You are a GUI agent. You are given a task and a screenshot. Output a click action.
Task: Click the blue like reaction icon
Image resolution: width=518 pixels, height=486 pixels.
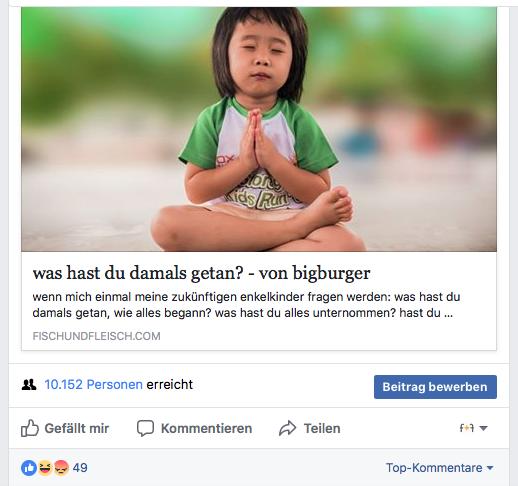click(29, 468)
